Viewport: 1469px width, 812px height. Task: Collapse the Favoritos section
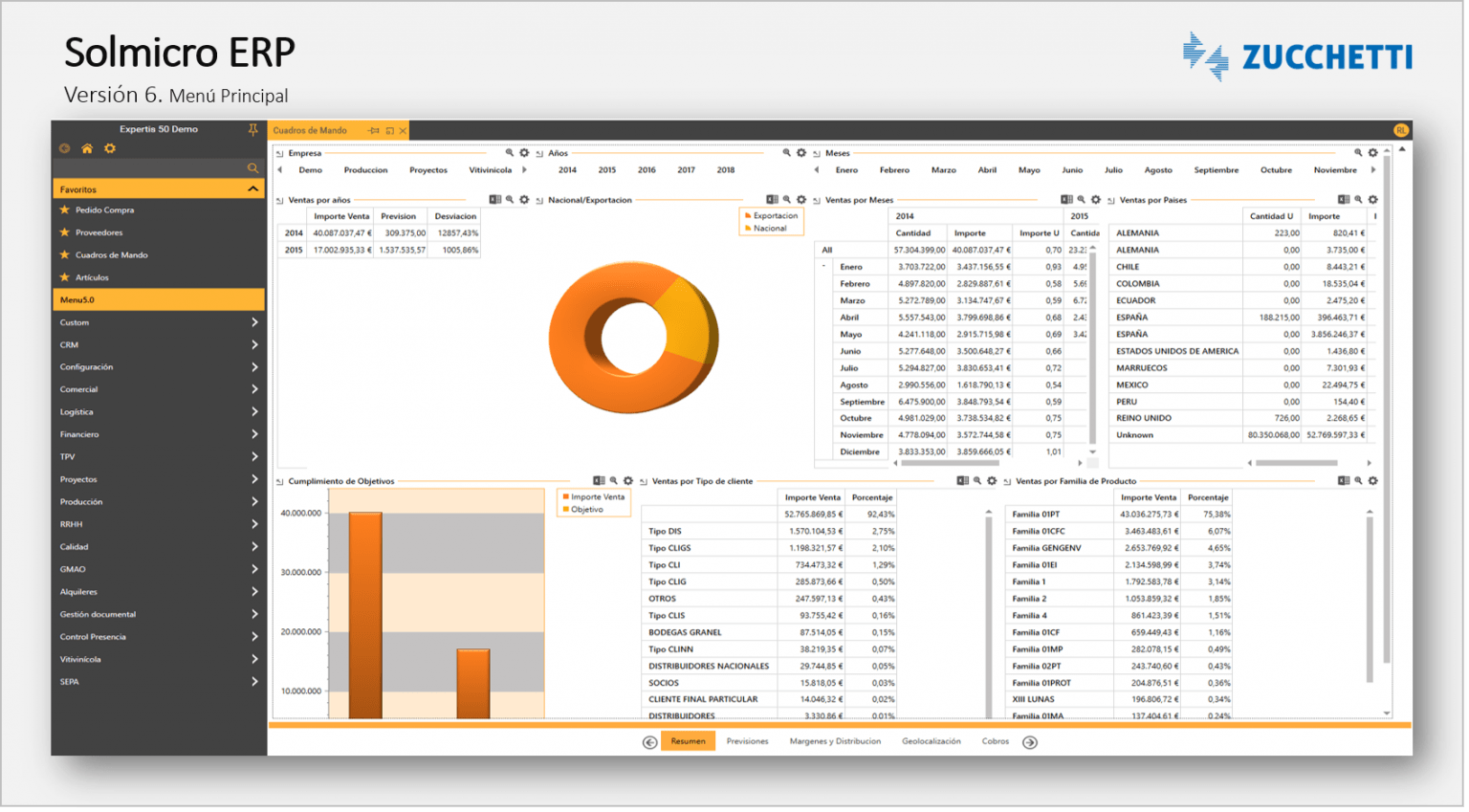[x=254, y=190]
